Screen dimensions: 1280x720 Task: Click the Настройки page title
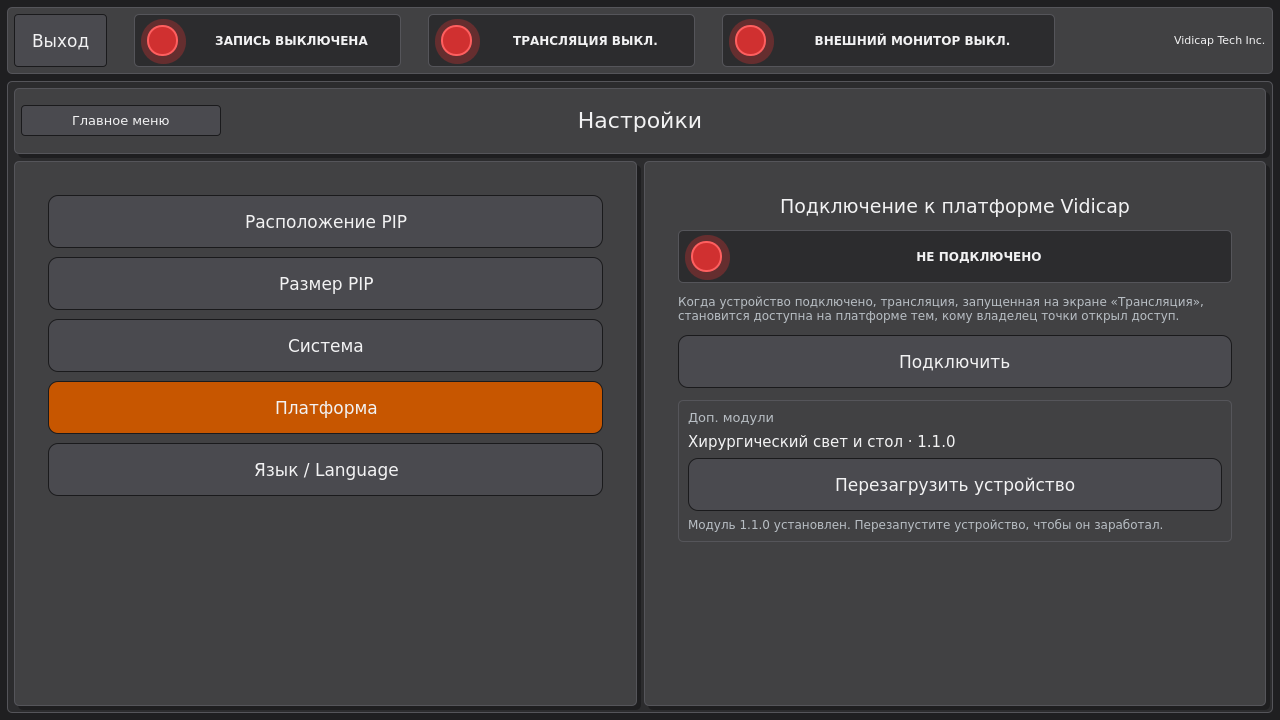point(640,121)
